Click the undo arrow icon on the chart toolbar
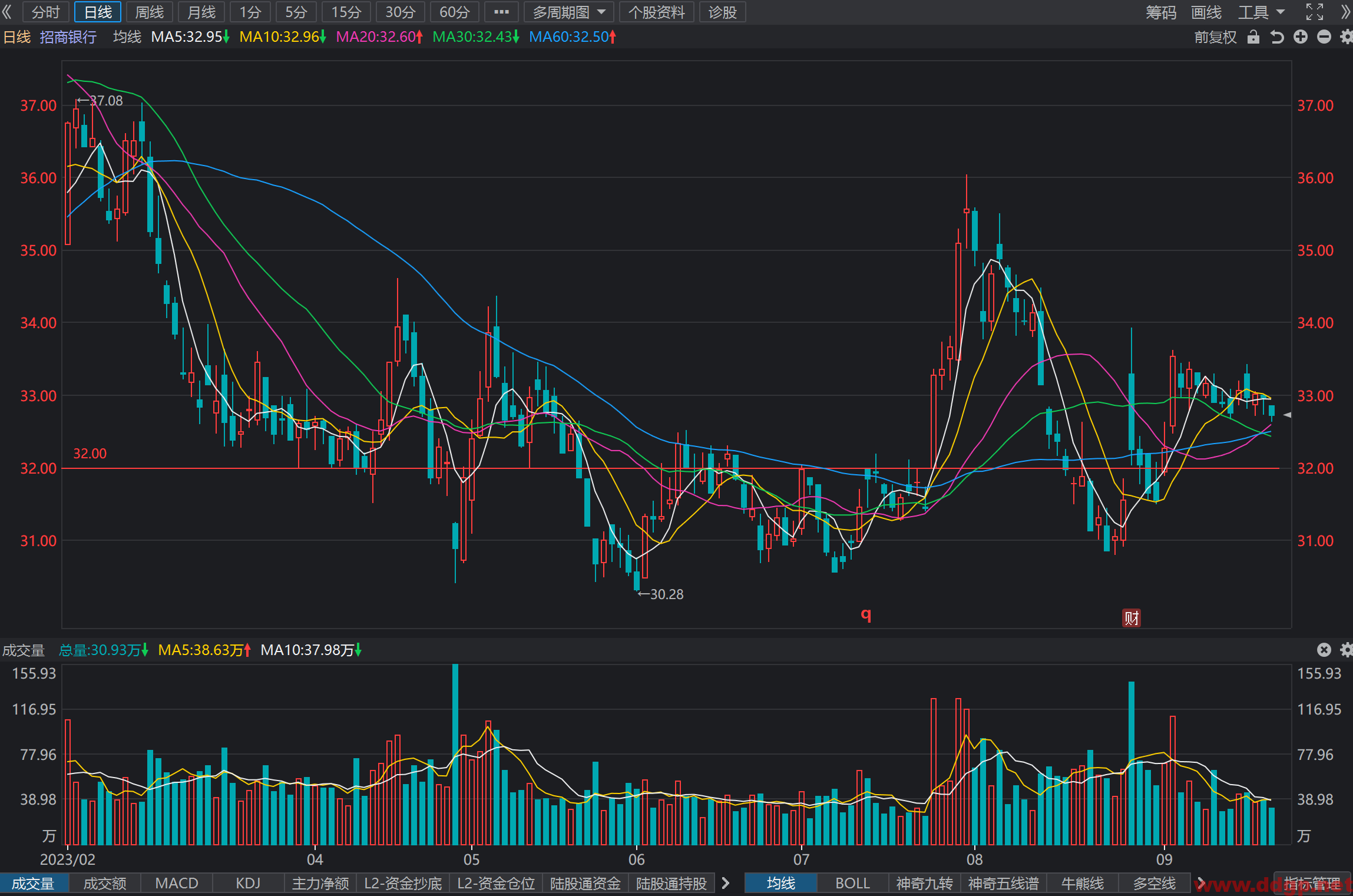Viewport: 1353px width, 896px height. [1277, 37]
